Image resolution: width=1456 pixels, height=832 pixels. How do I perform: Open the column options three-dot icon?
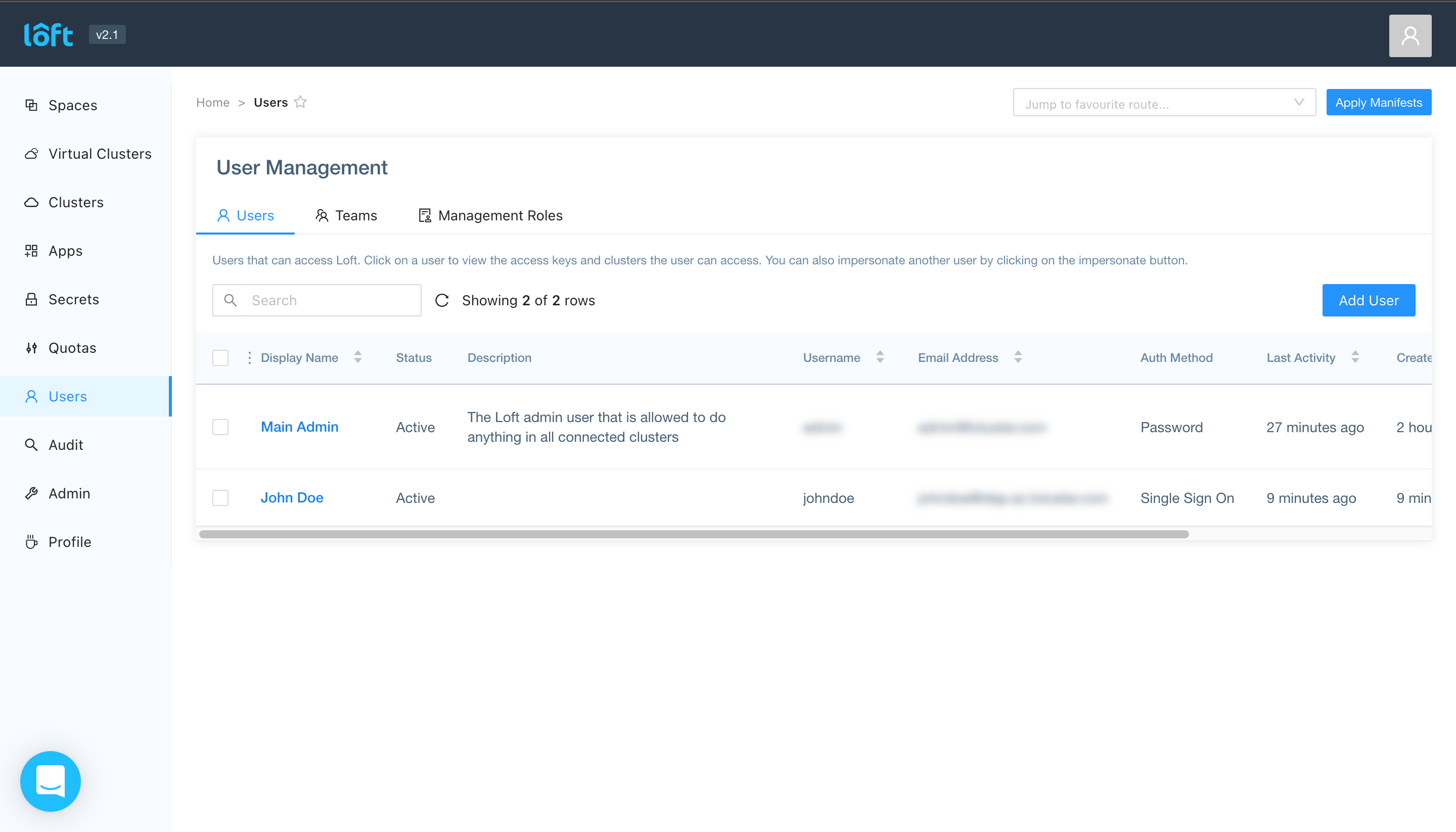coord(249,358)
